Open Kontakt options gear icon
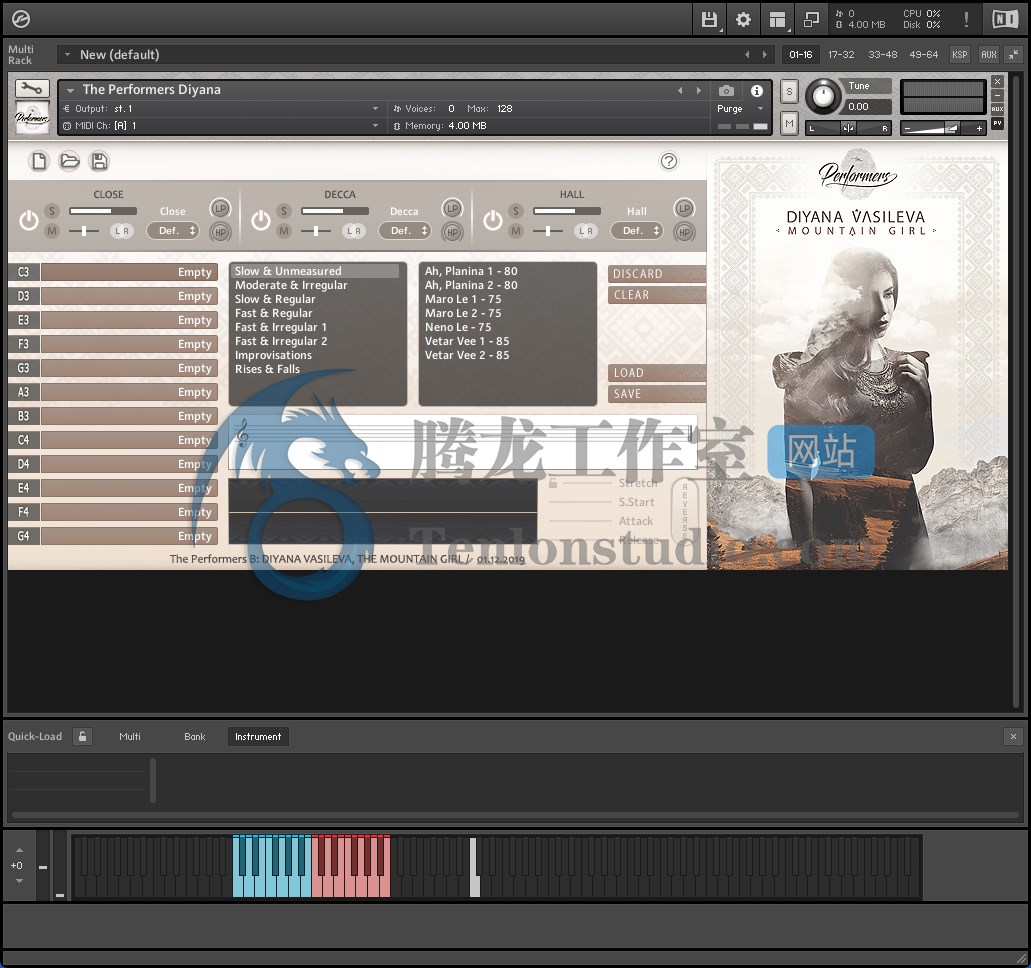 click(743, 20)
